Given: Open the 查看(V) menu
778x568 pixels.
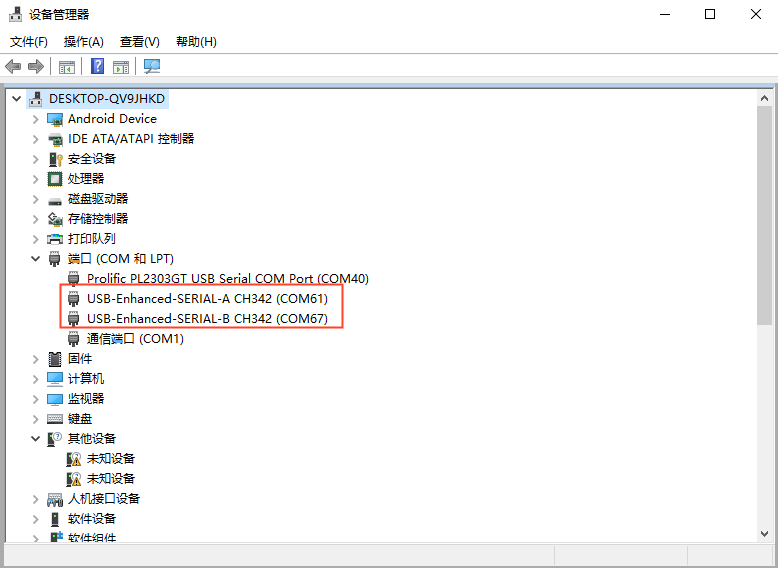Looking at the screenshot, I should pyautogui.click(x=139, y=42).
